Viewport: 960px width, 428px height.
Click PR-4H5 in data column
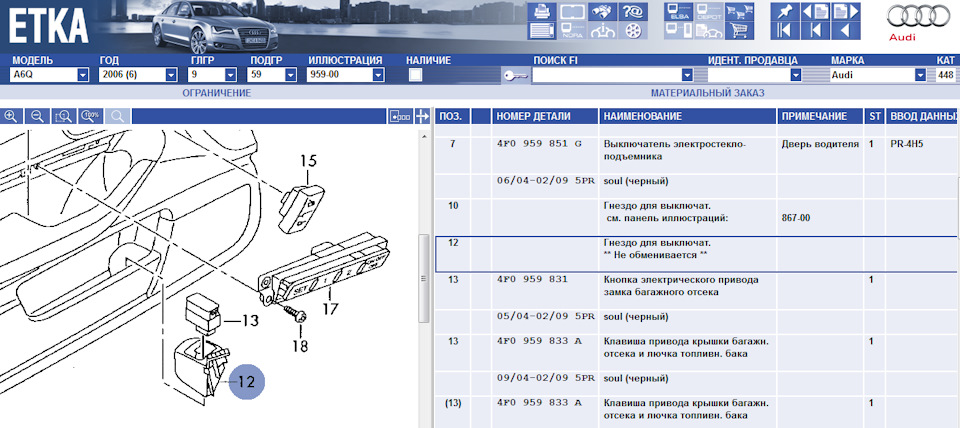906,145
